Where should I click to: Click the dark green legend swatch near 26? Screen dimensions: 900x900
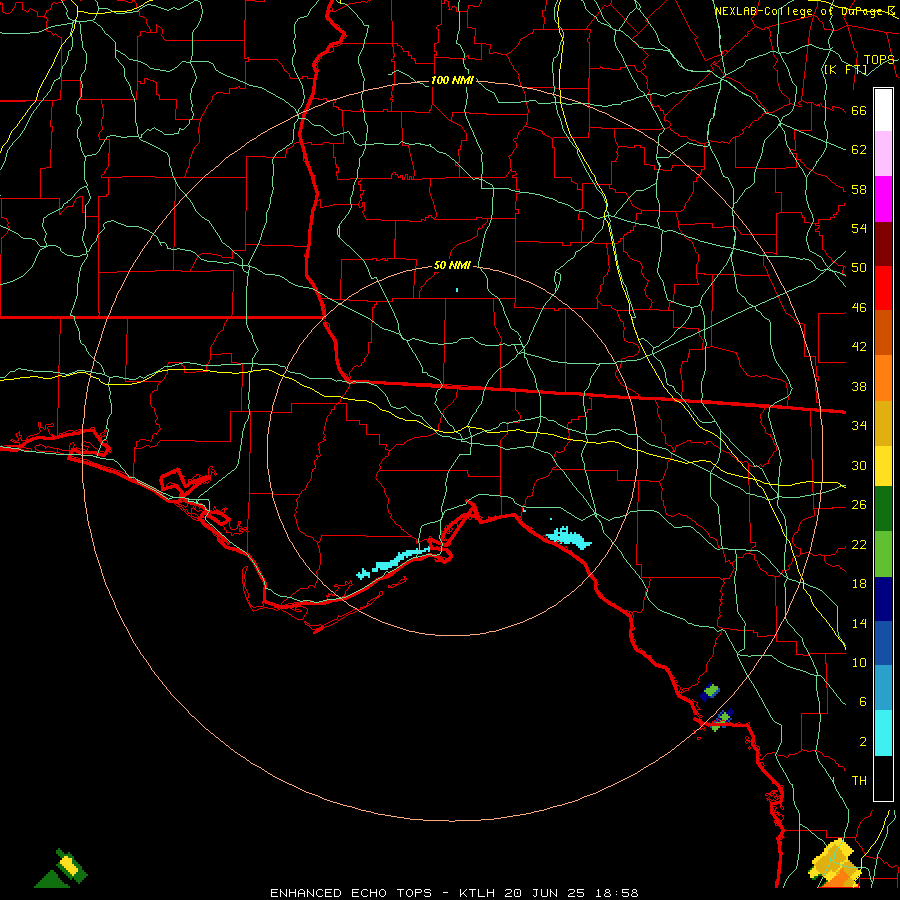click(883, 509)
